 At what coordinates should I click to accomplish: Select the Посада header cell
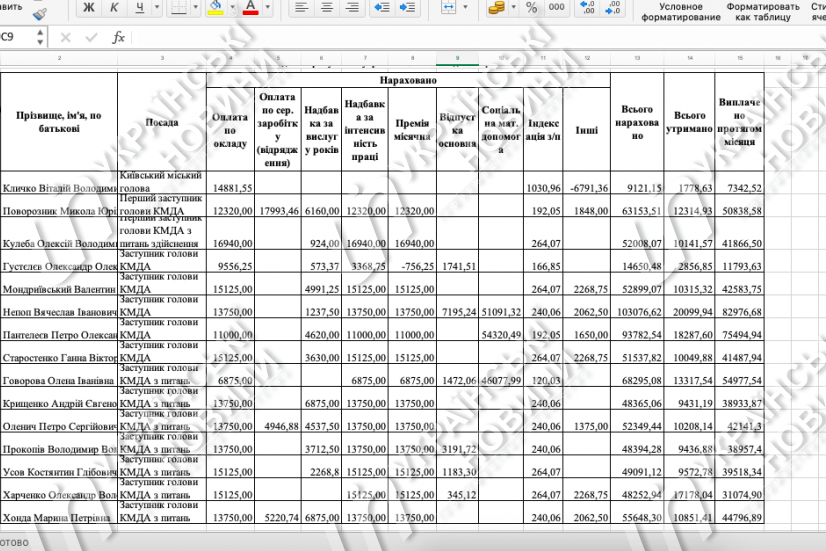click(x=162, y=122)
